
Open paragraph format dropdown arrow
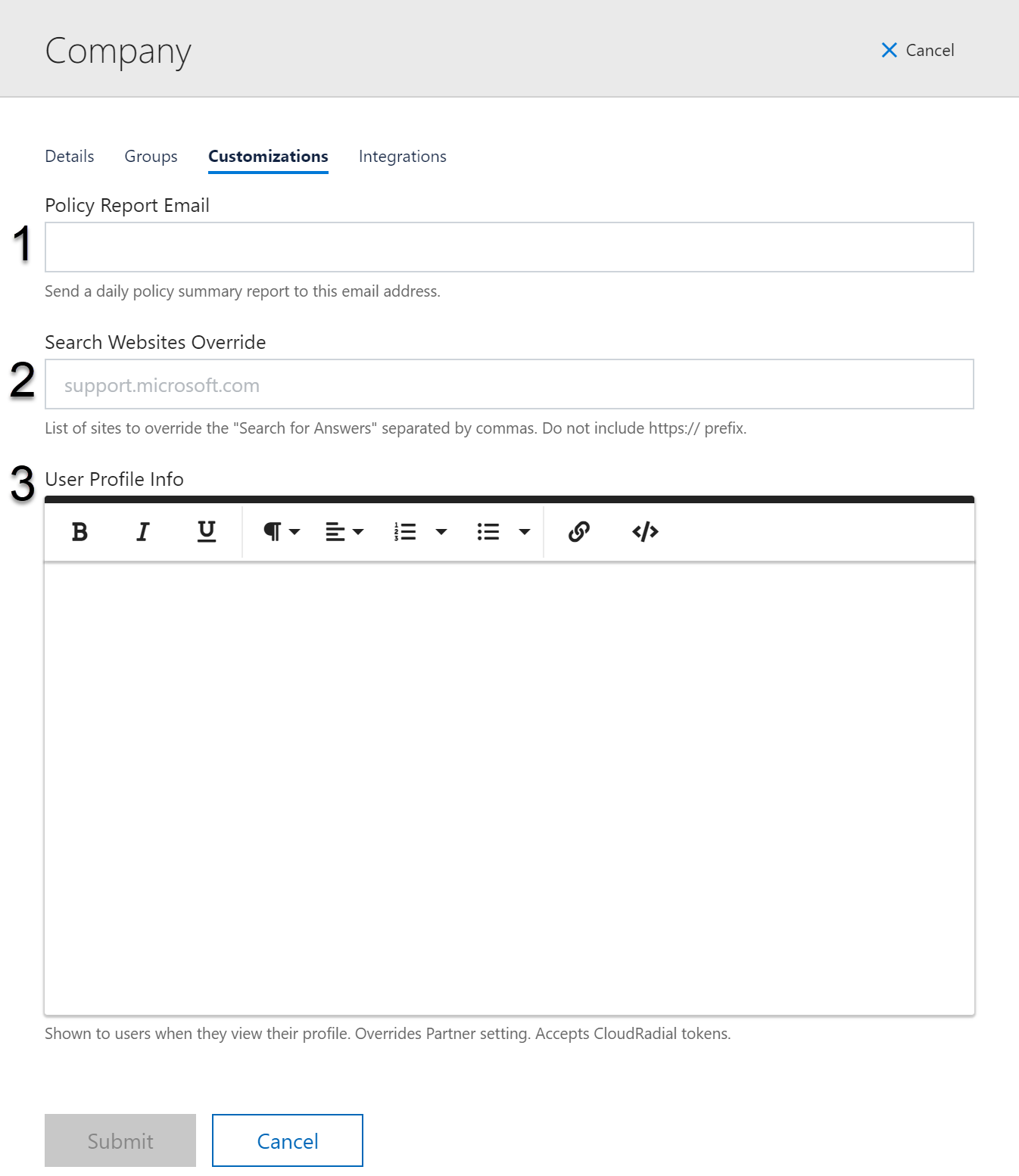pyautogui.click(x=295, y=532)
